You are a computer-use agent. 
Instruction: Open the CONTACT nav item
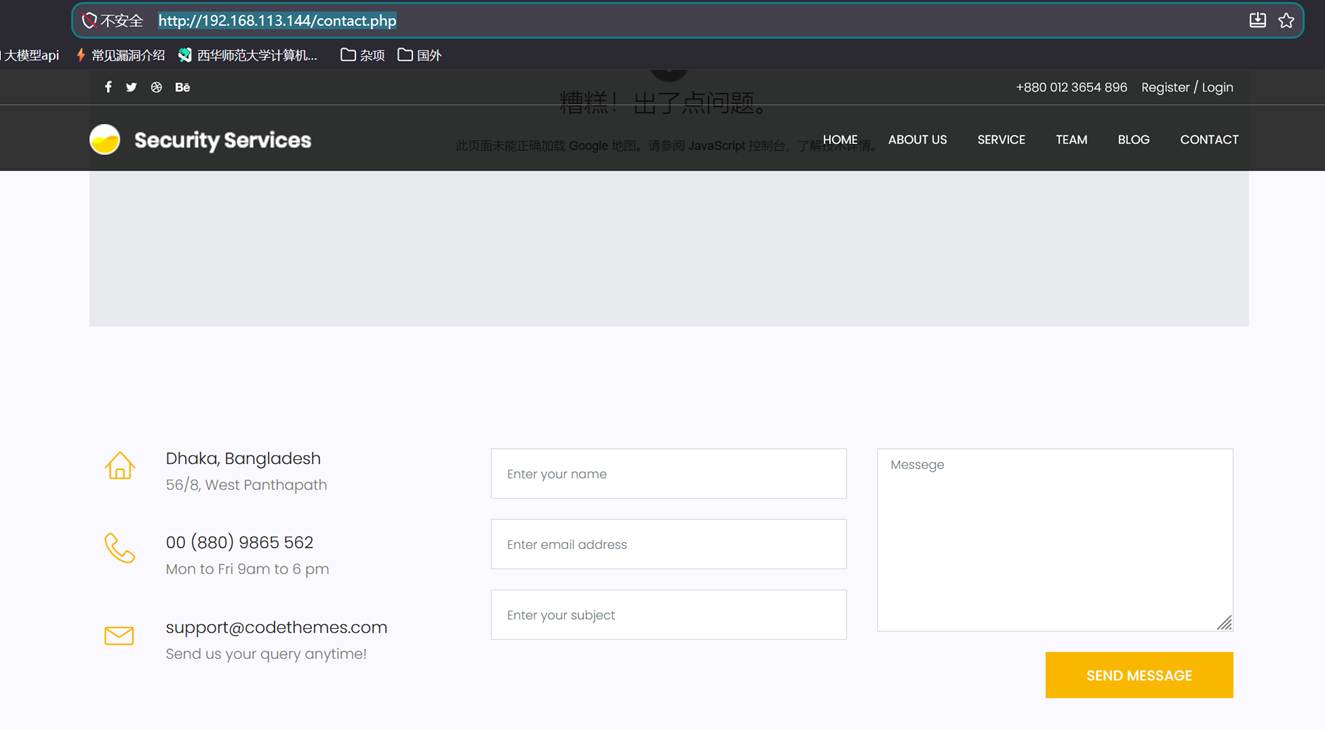point(1209,140)
